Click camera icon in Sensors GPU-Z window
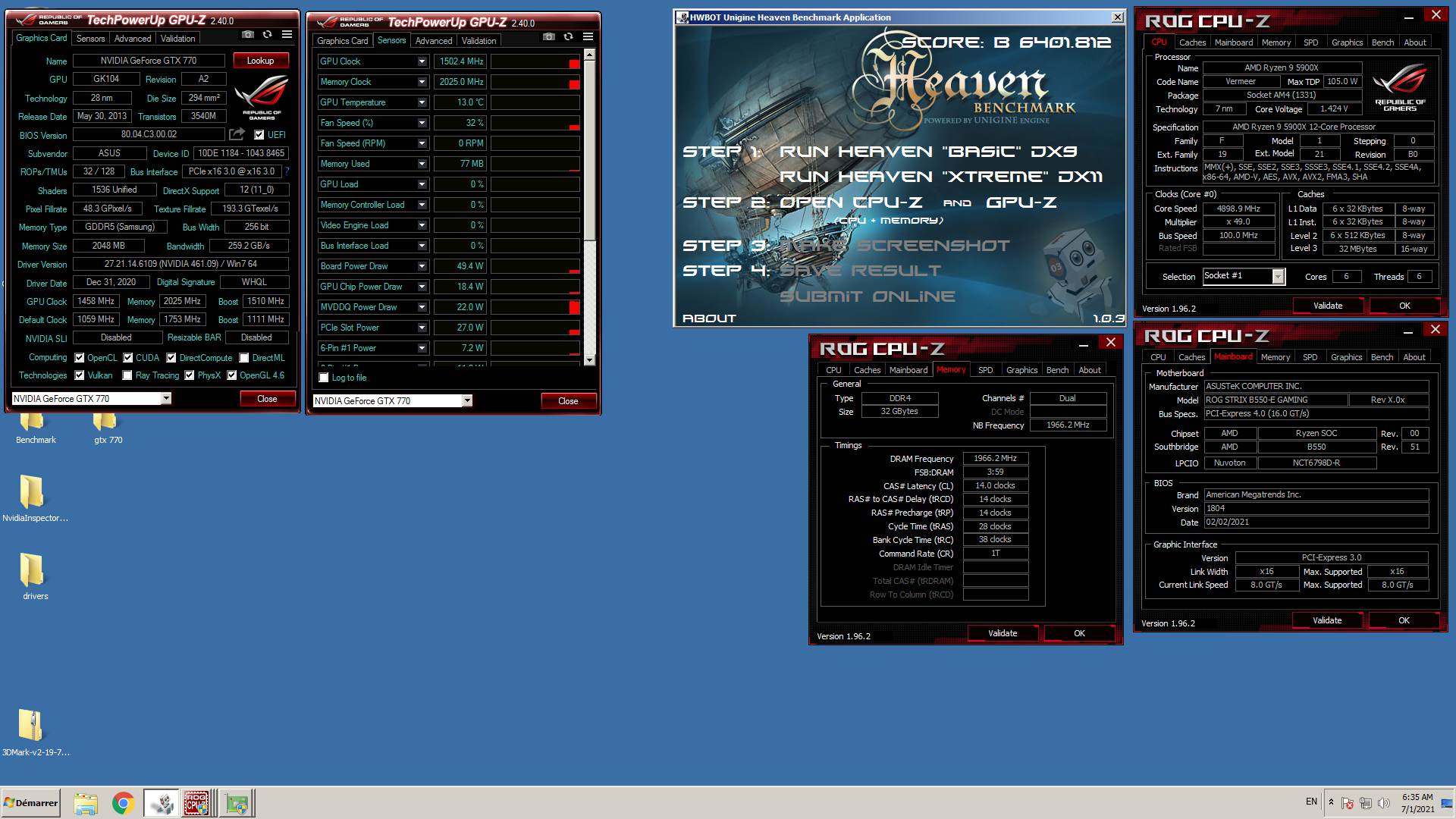 pyautogui.click(x=549, y=37)
